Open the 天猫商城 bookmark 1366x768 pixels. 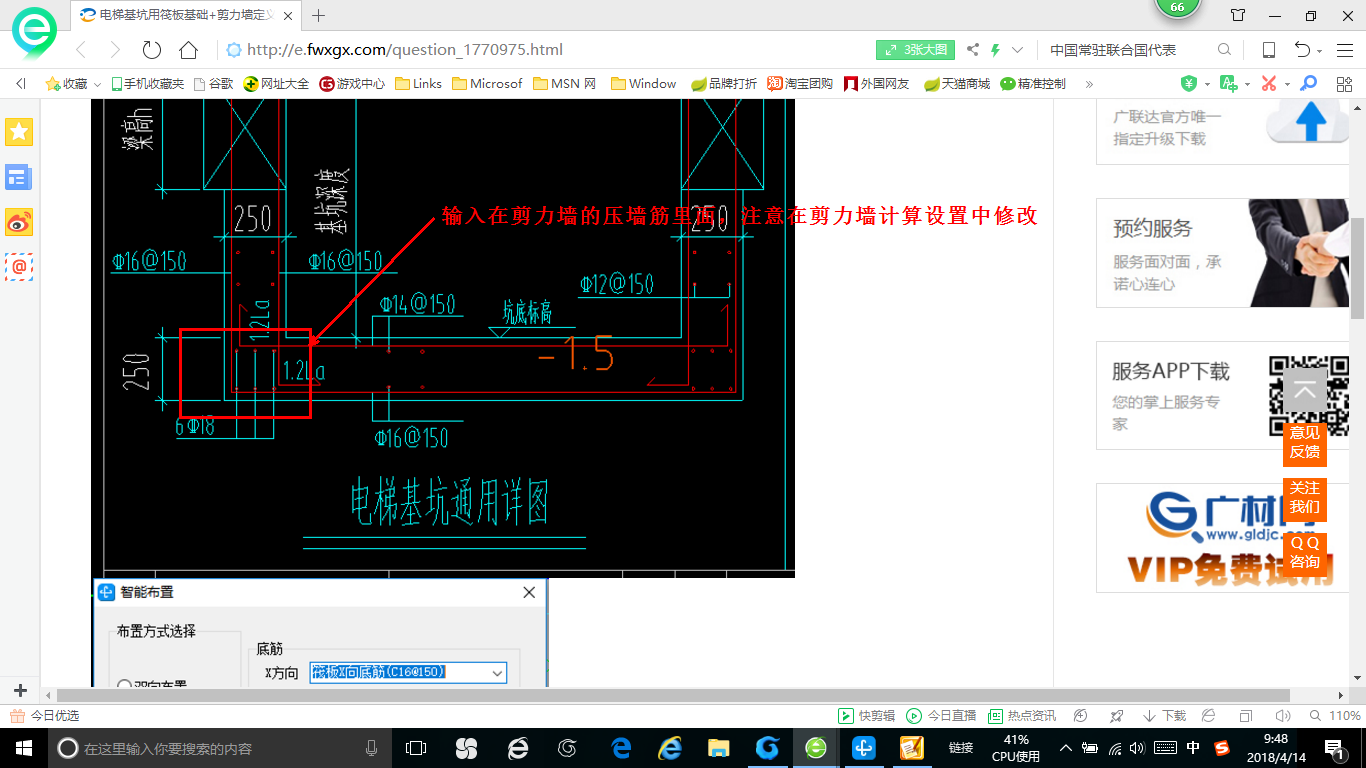(x=957, y=84)
